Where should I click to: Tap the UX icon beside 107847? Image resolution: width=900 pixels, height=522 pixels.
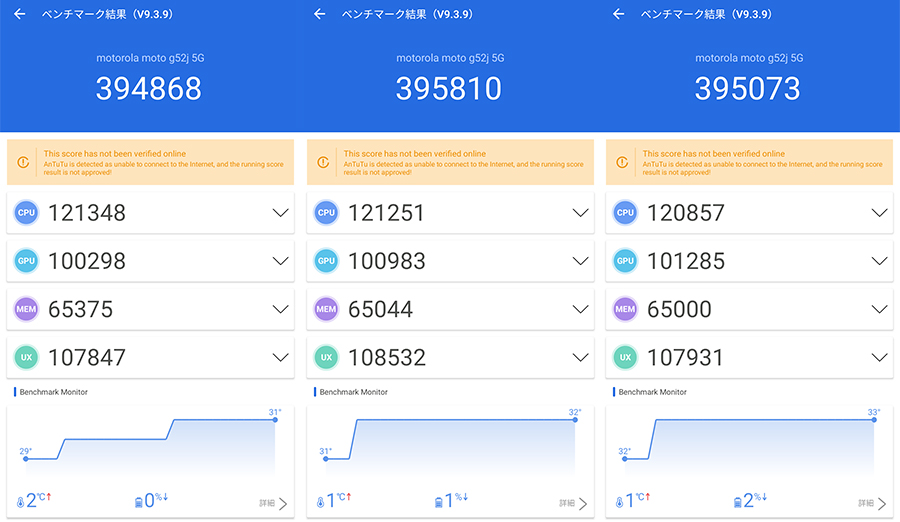click(26, 357)
